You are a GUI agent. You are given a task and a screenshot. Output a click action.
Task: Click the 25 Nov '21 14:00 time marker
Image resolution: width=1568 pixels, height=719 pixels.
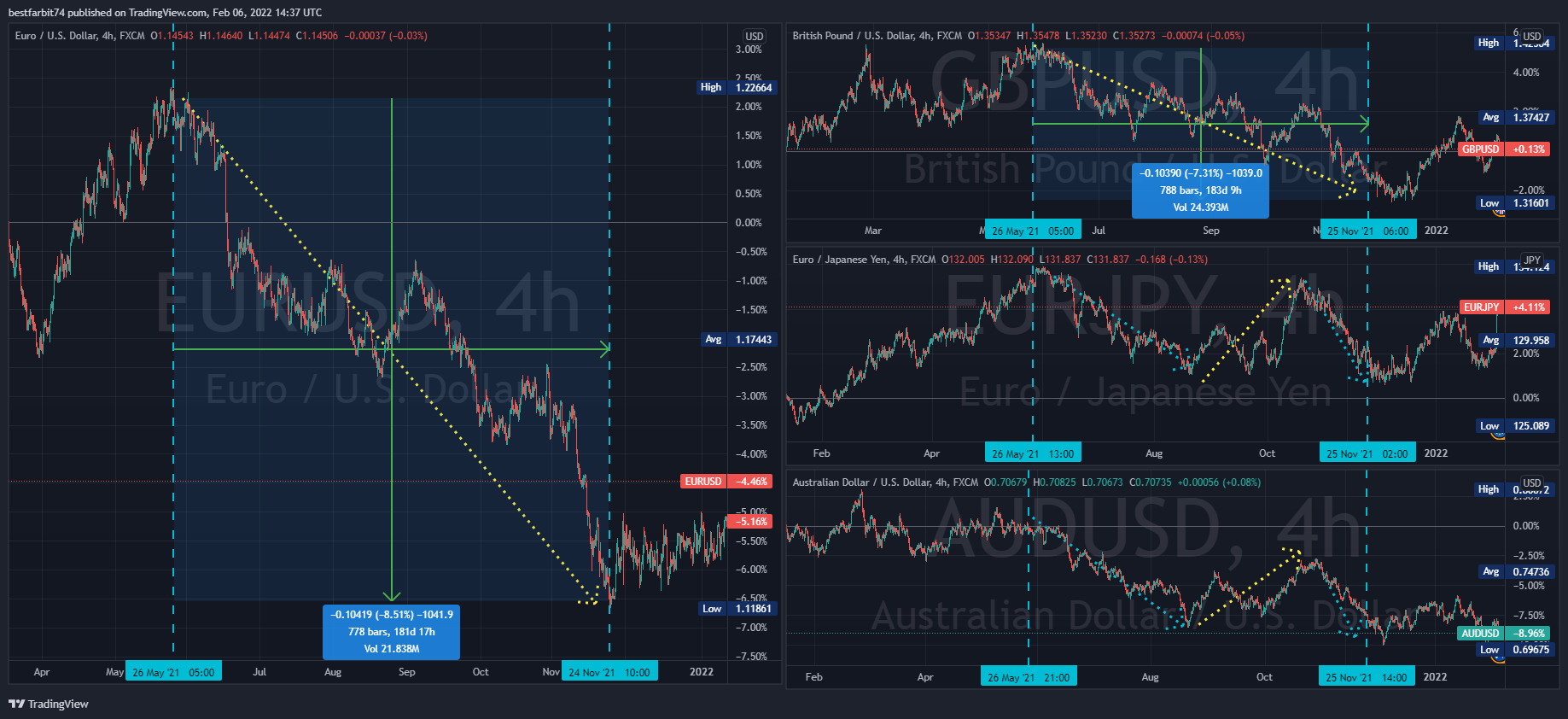(x=1367, y=677)
